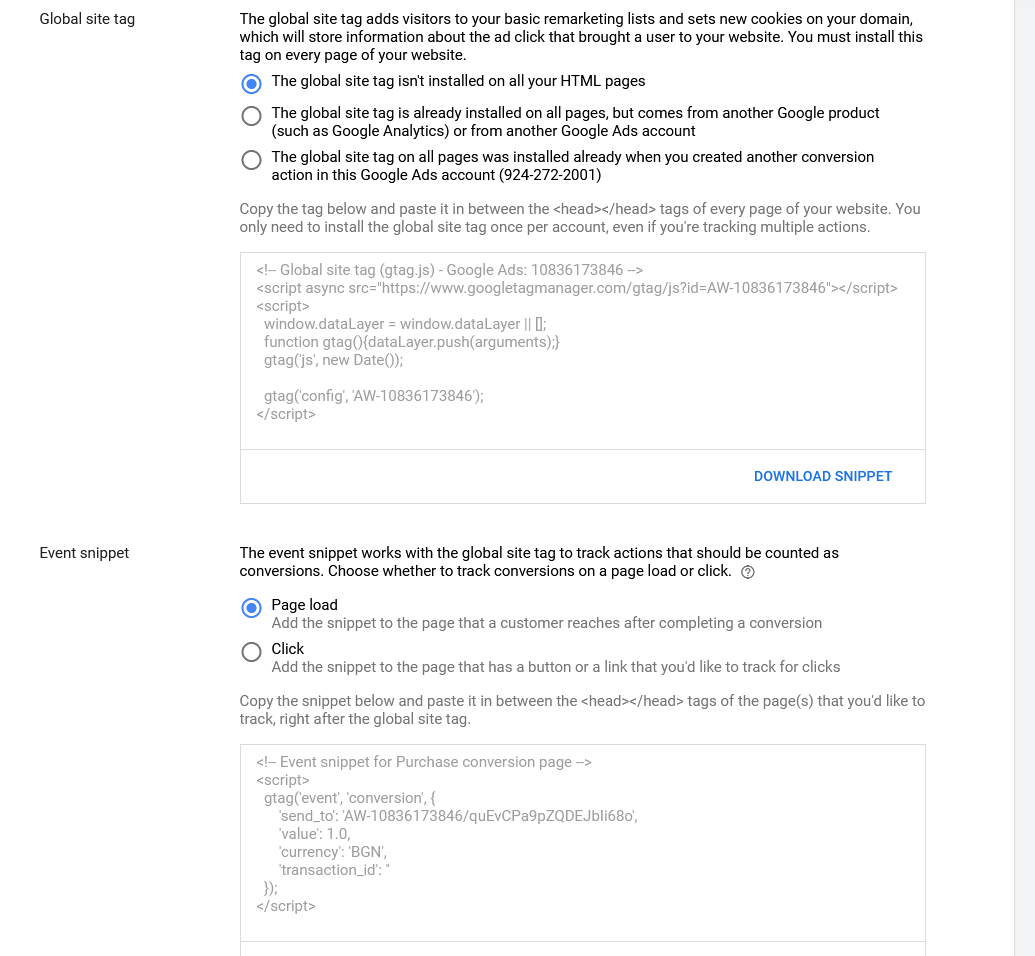This screenshot has height=956, width=1035.
Task: Click inside the event snippet code box
Action: (x=582, y=843)
